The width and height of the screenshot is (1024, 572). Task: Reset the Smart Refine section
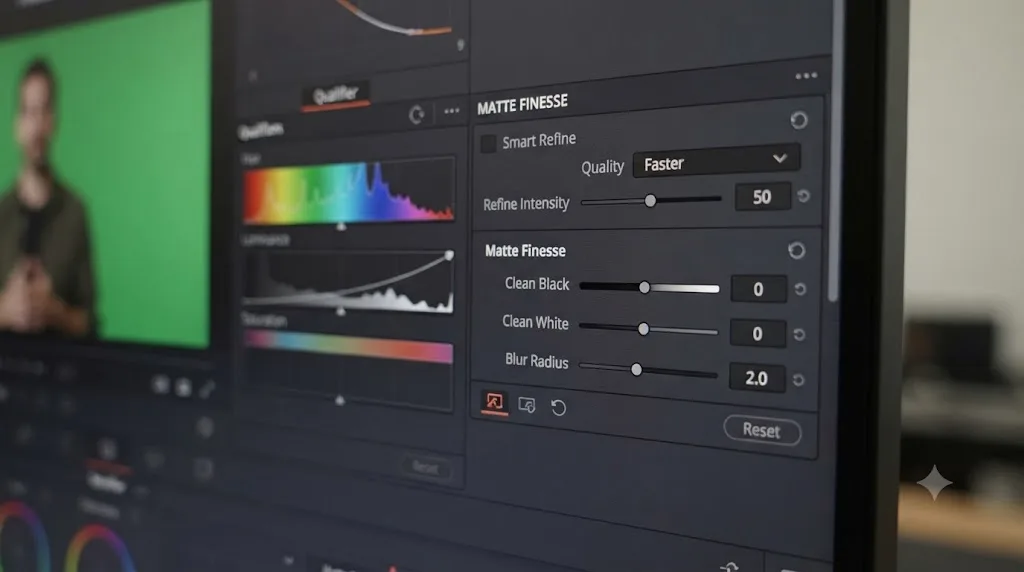click(798, 120)
